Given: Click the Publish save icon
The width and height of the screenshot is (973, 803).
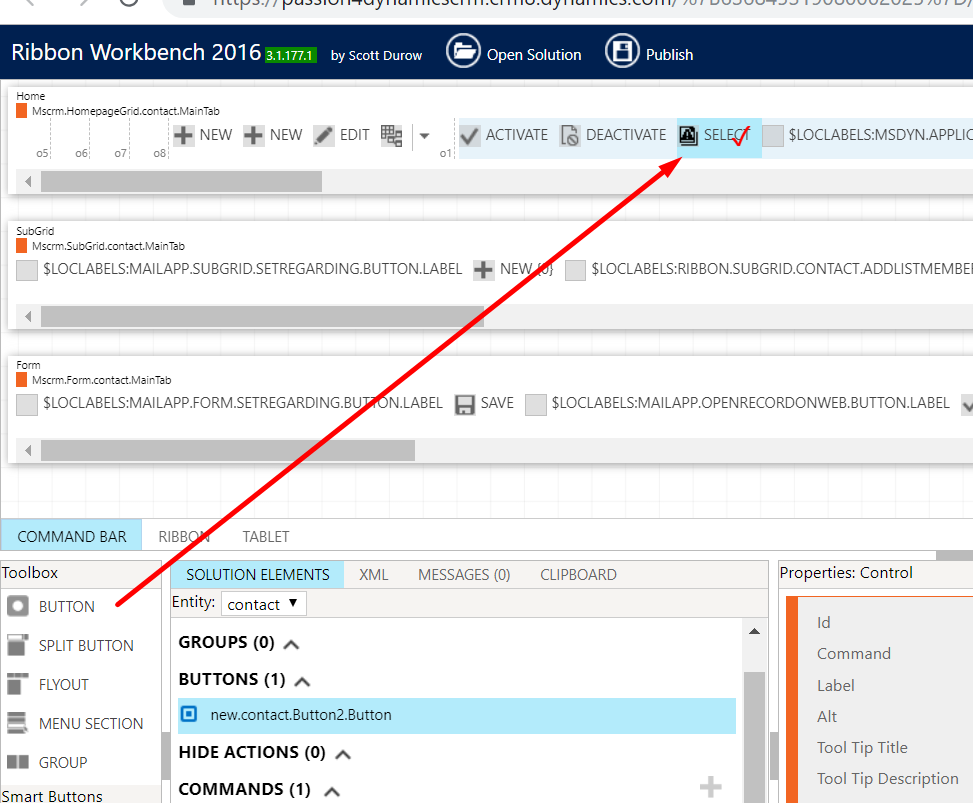Looking at the screenshot, I should [x=622, y=52].
